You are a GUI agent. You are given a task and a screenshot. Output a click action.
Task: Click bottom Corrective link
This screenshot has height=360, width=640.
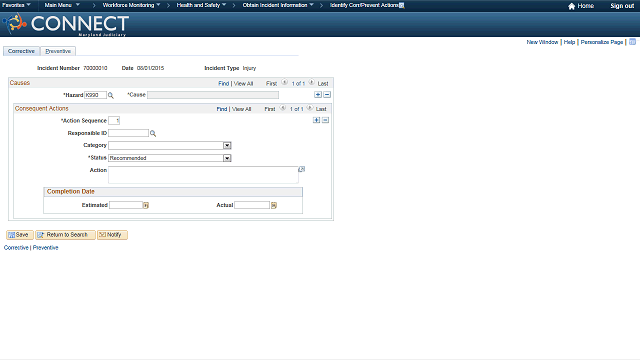tap(16, 248)
